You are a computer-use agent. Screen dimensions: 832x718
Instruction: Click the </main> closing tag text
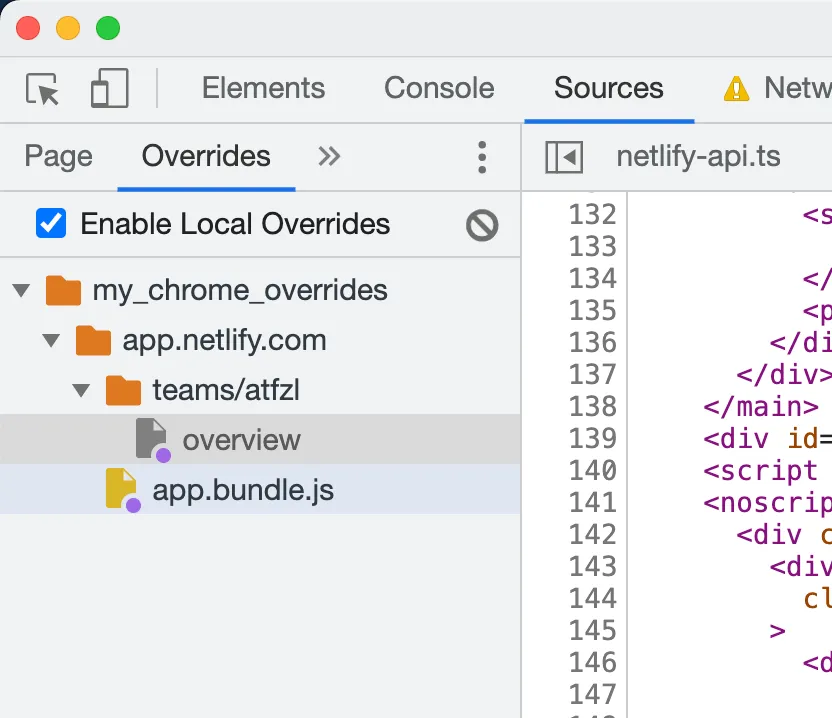click(761, 407)
